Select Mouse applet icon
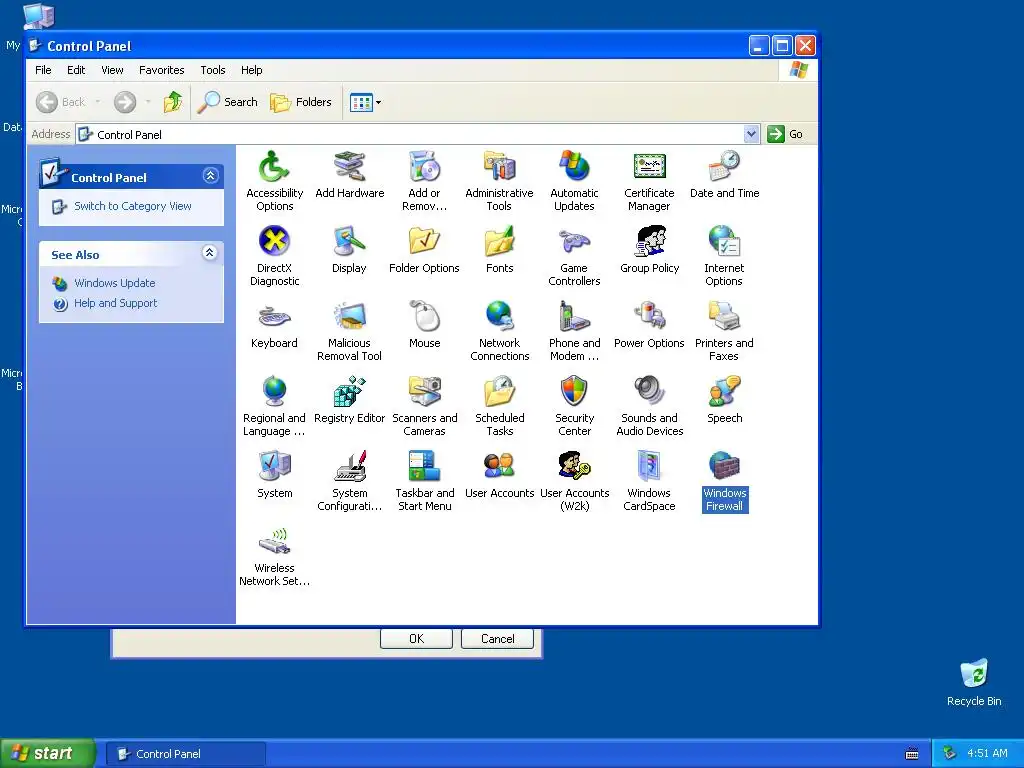Image resolution: width=1024 pixels, height=768 pixels. coord(424,317)
